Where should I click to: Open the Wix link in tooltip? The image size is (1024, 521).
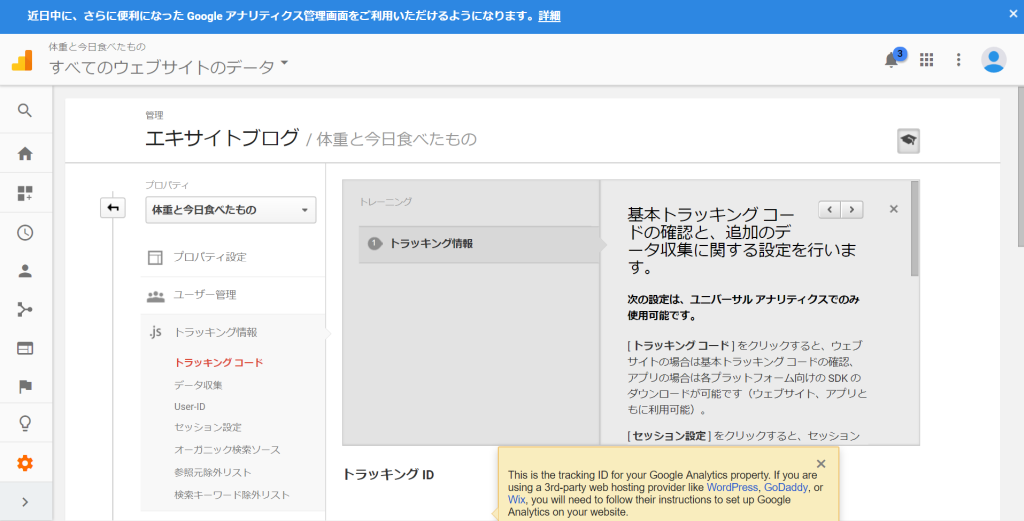pos(517,499)
